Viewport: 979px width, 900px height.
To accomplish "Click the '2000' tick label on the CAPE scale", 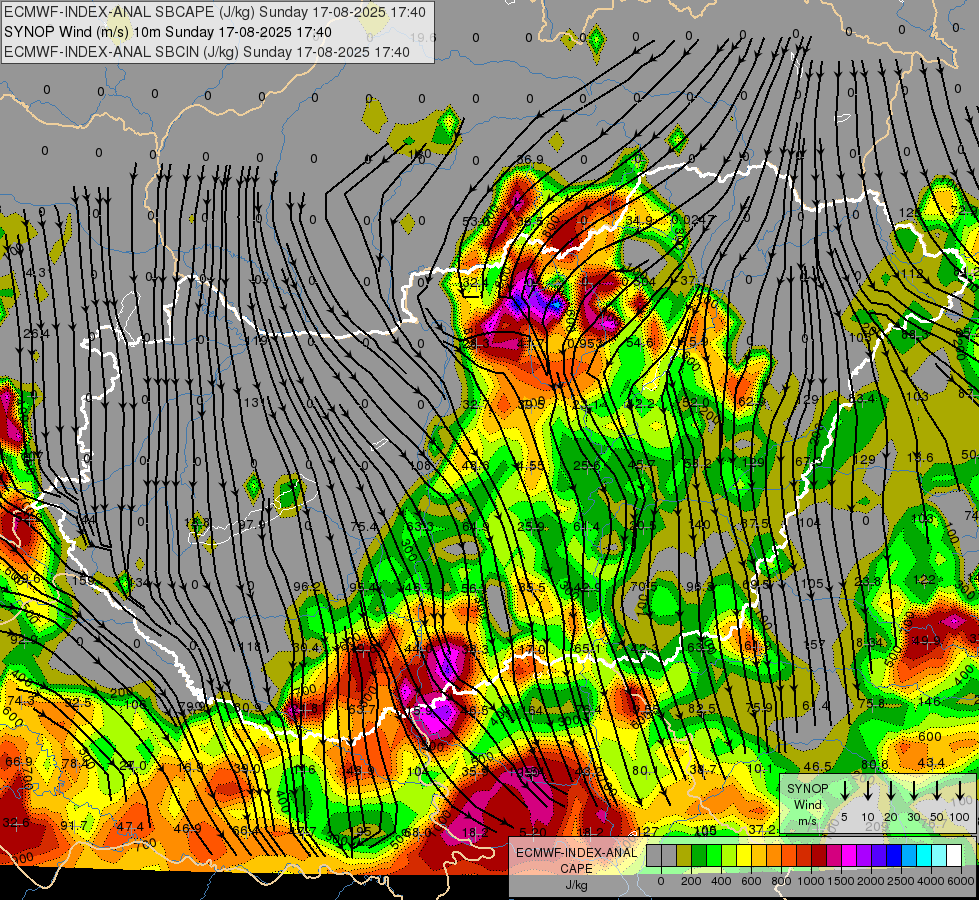I will (871, 881).
